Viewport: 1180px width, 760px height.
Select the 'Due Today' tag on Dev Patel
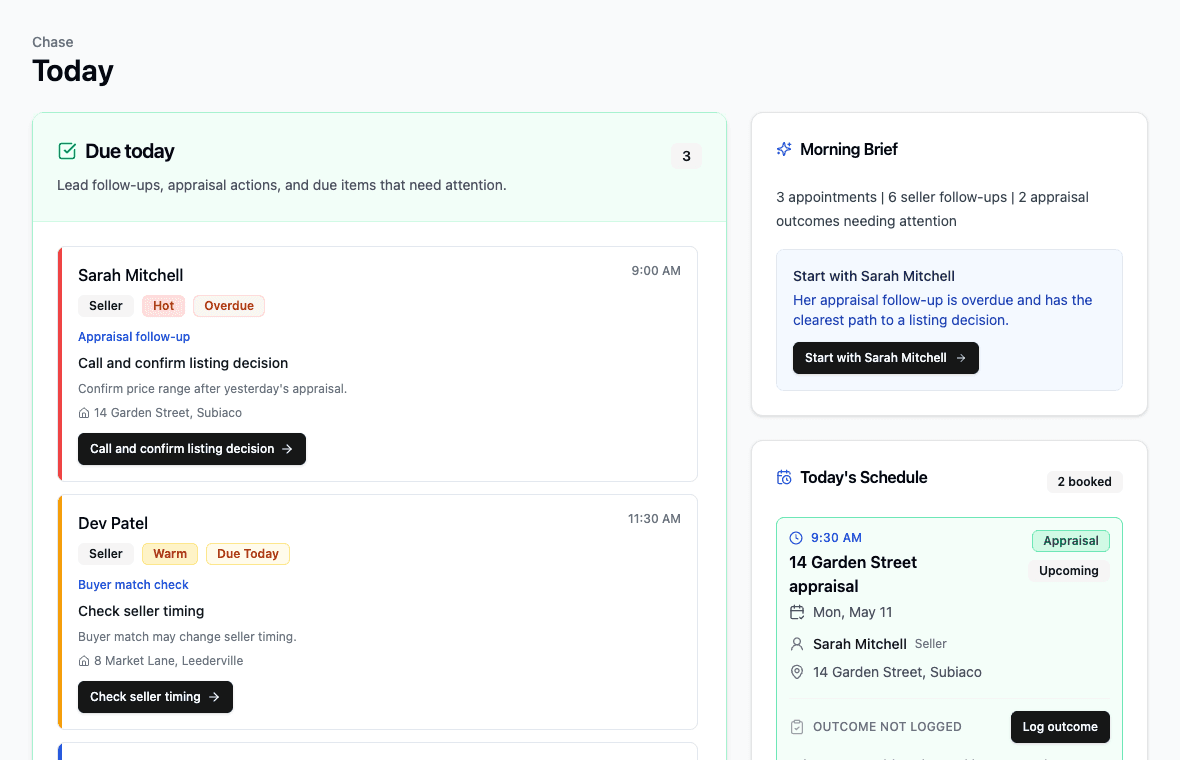click(248, 554)
